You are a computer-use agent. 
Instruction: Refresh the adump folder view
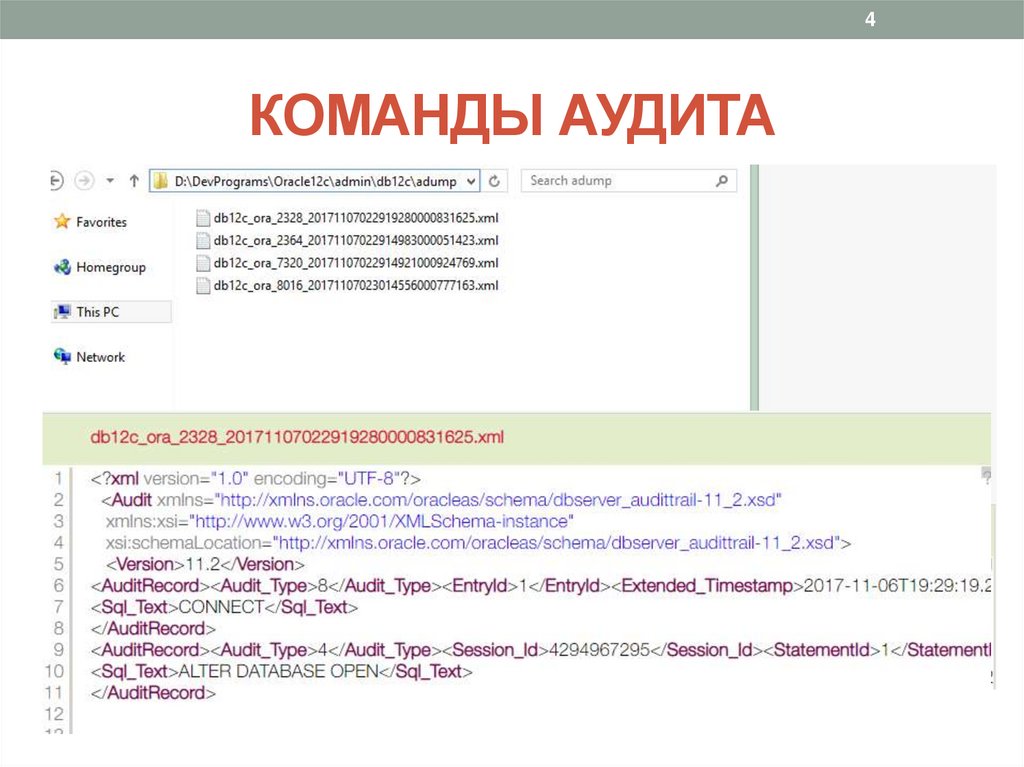pos(491,181)
